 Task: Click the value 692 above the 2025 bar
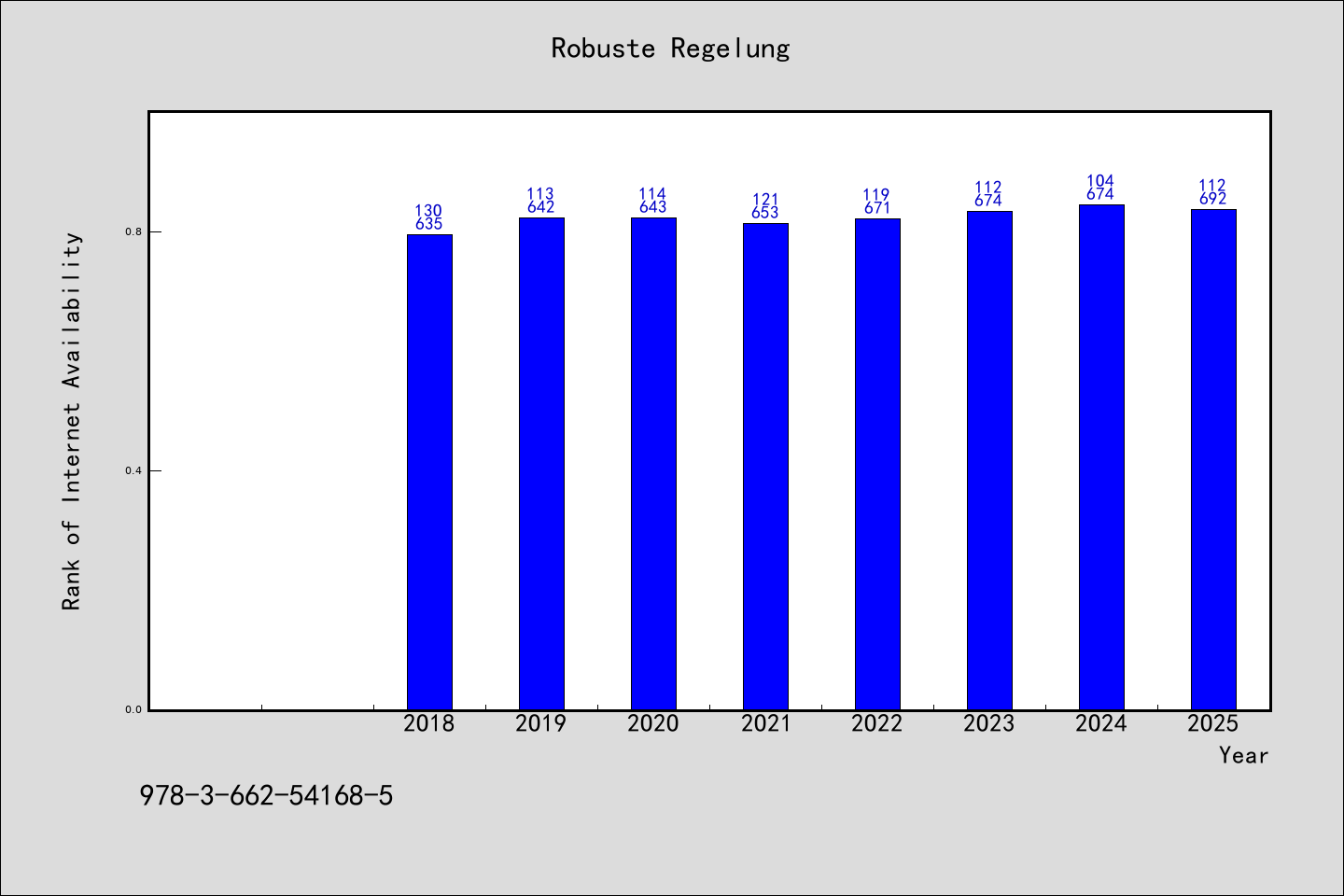coord(1213,199)
